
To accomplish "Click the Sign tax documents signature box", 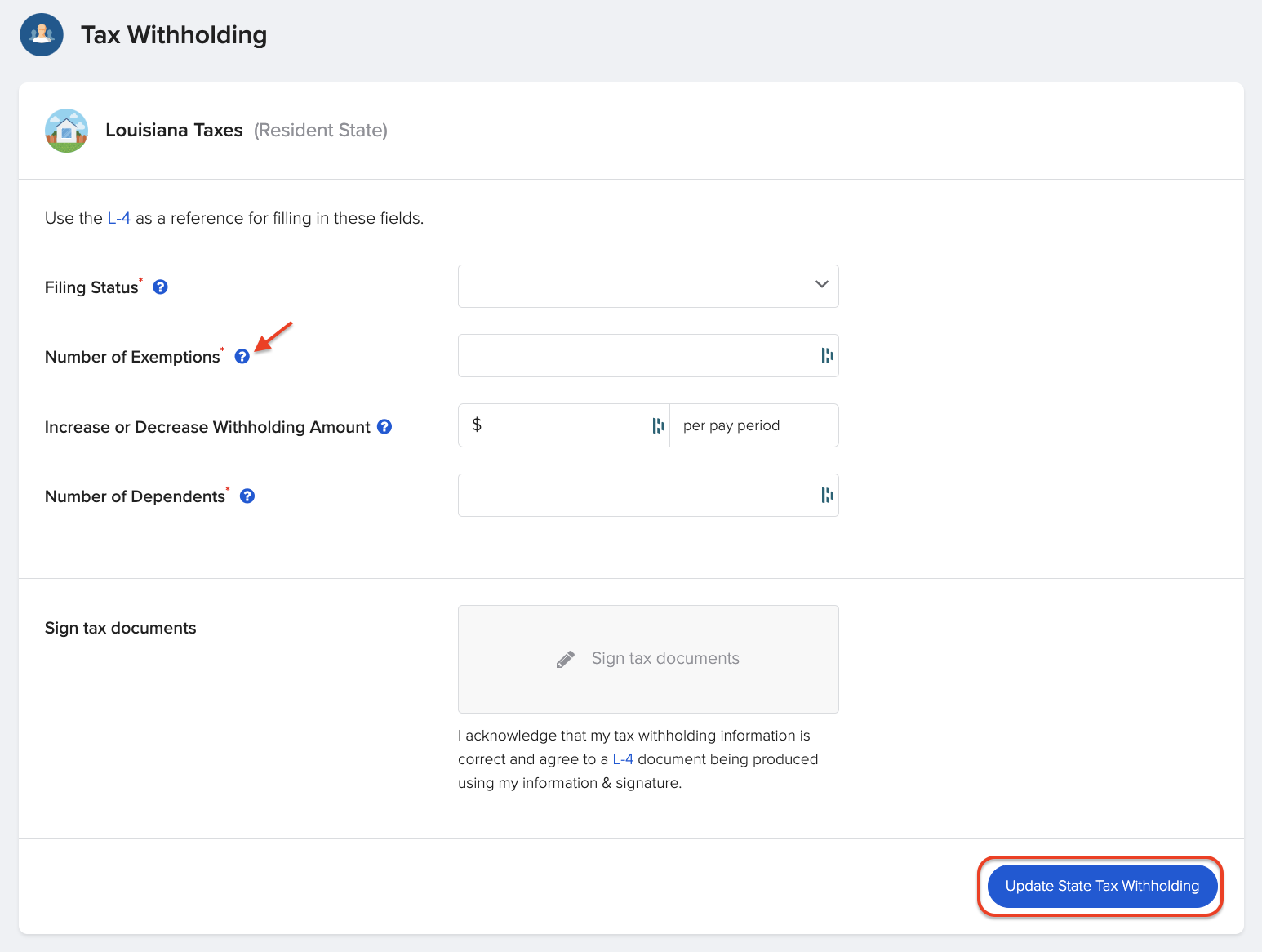I will tap(648, 659).
